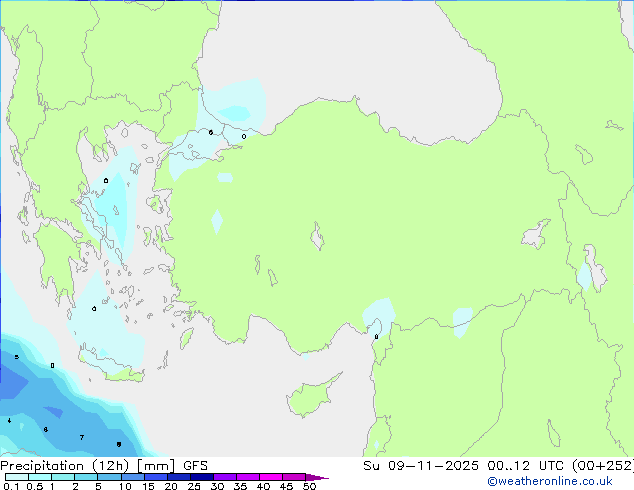
Task: Click the '0.5' legend scale label
Action: pos(35,486)
